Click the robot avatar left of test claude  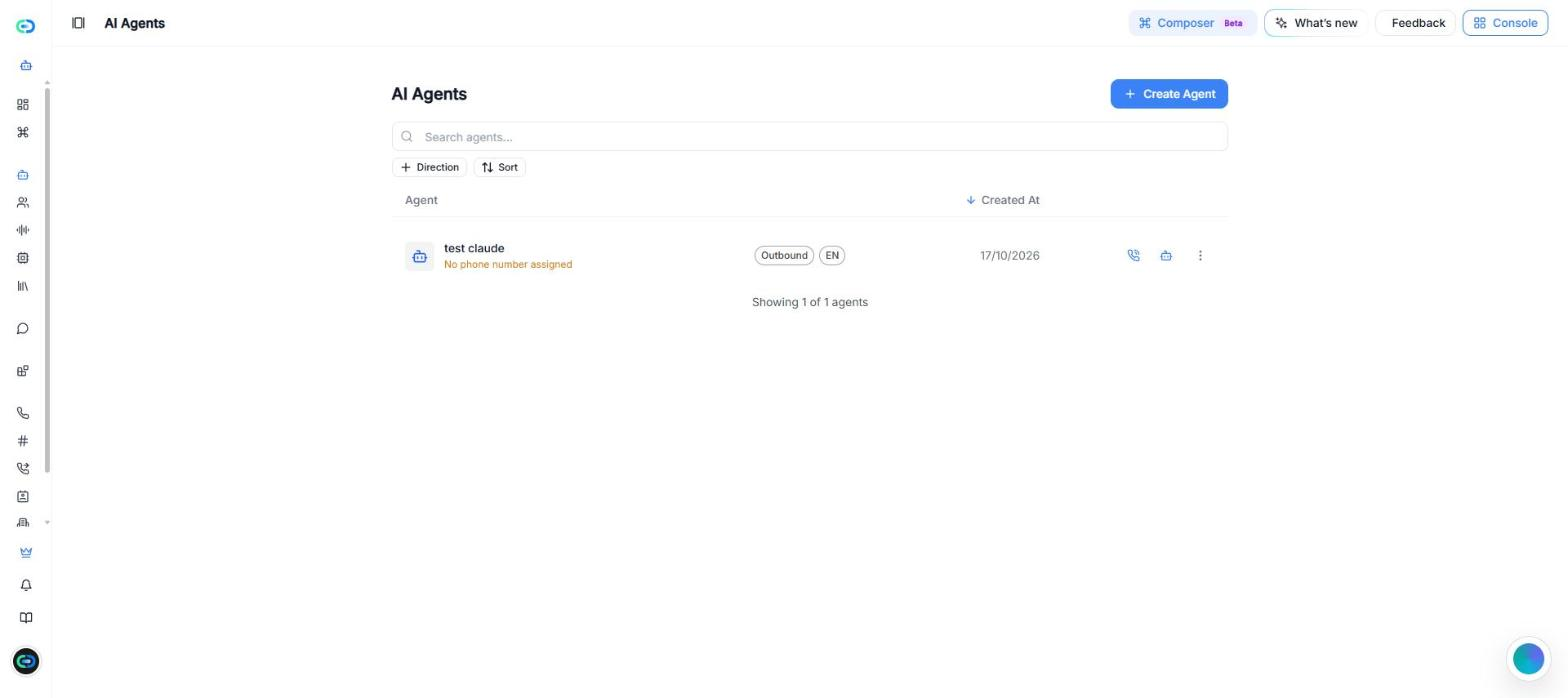[x=420, y=256]
